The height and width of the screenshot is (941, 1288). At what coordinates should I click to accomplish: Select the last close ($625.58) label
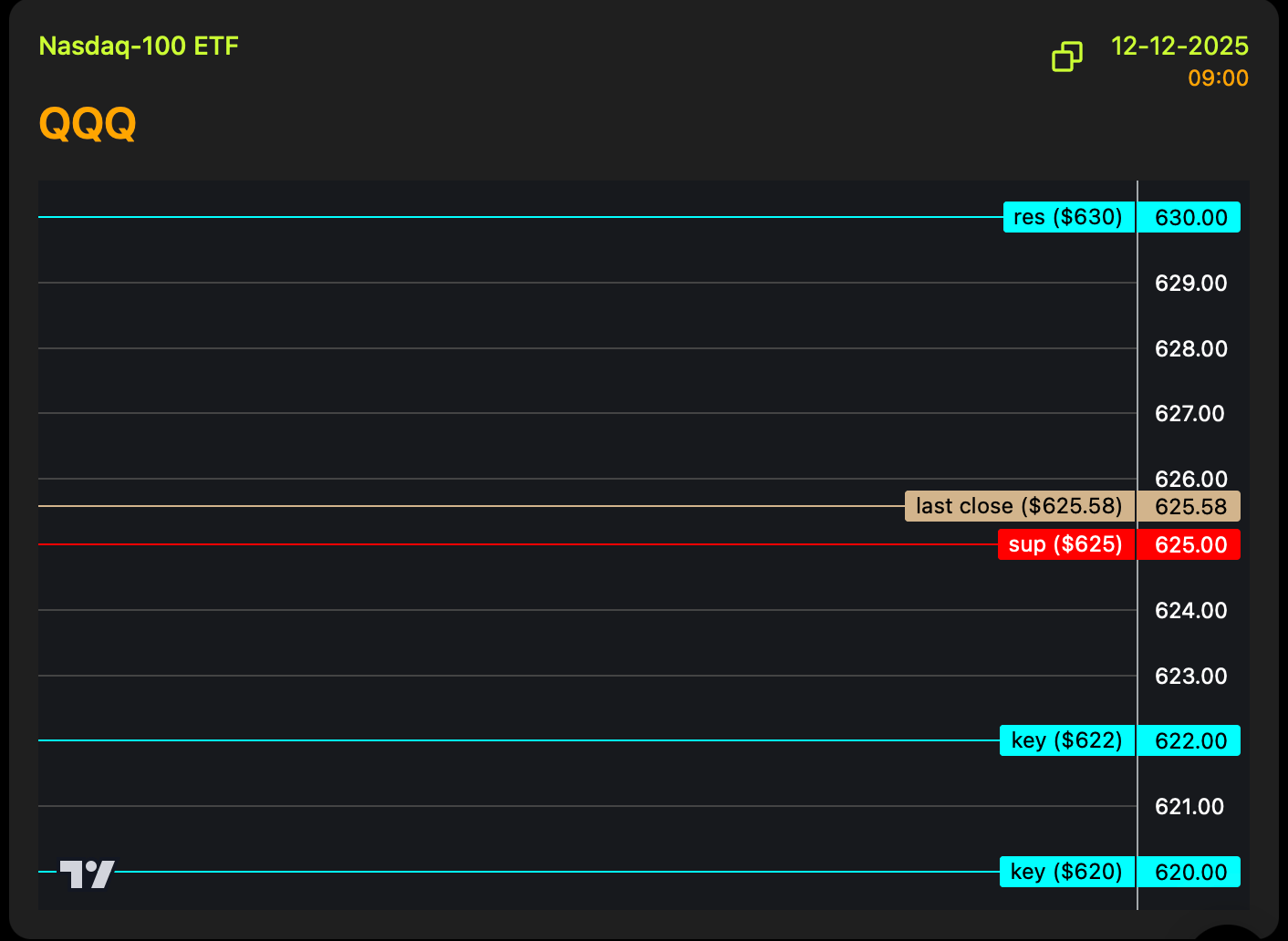click(x=1019, y=506)
